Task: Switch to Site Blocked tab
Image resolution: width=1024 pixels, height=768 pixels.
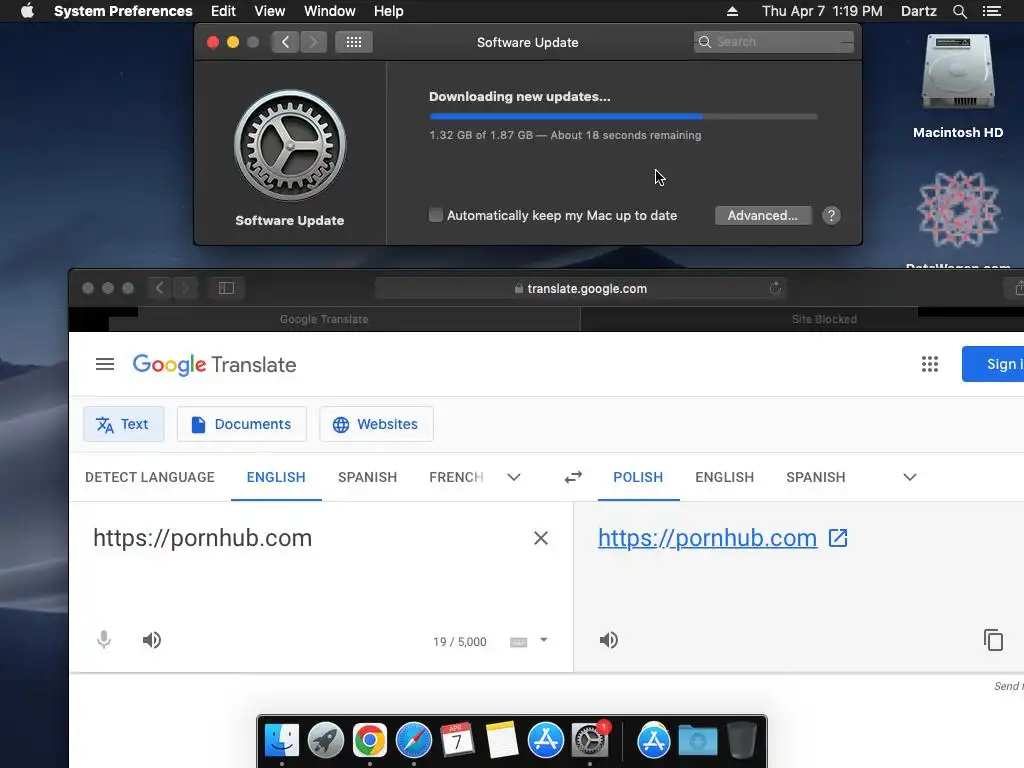Action: pyautogui.click(x=824, y=319)
